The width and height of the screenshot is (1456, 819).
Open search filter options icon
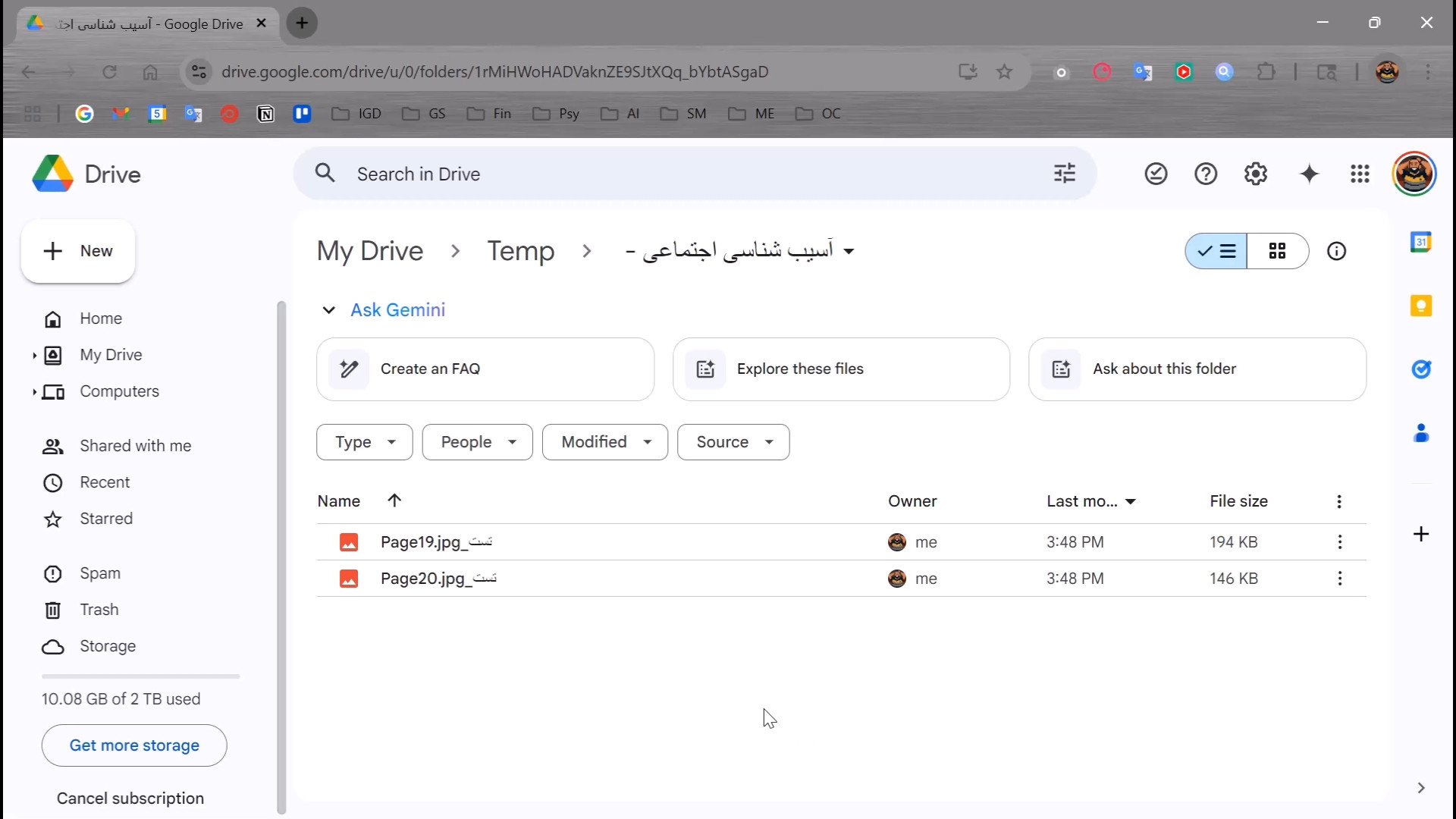click(x=1065, y=174)
